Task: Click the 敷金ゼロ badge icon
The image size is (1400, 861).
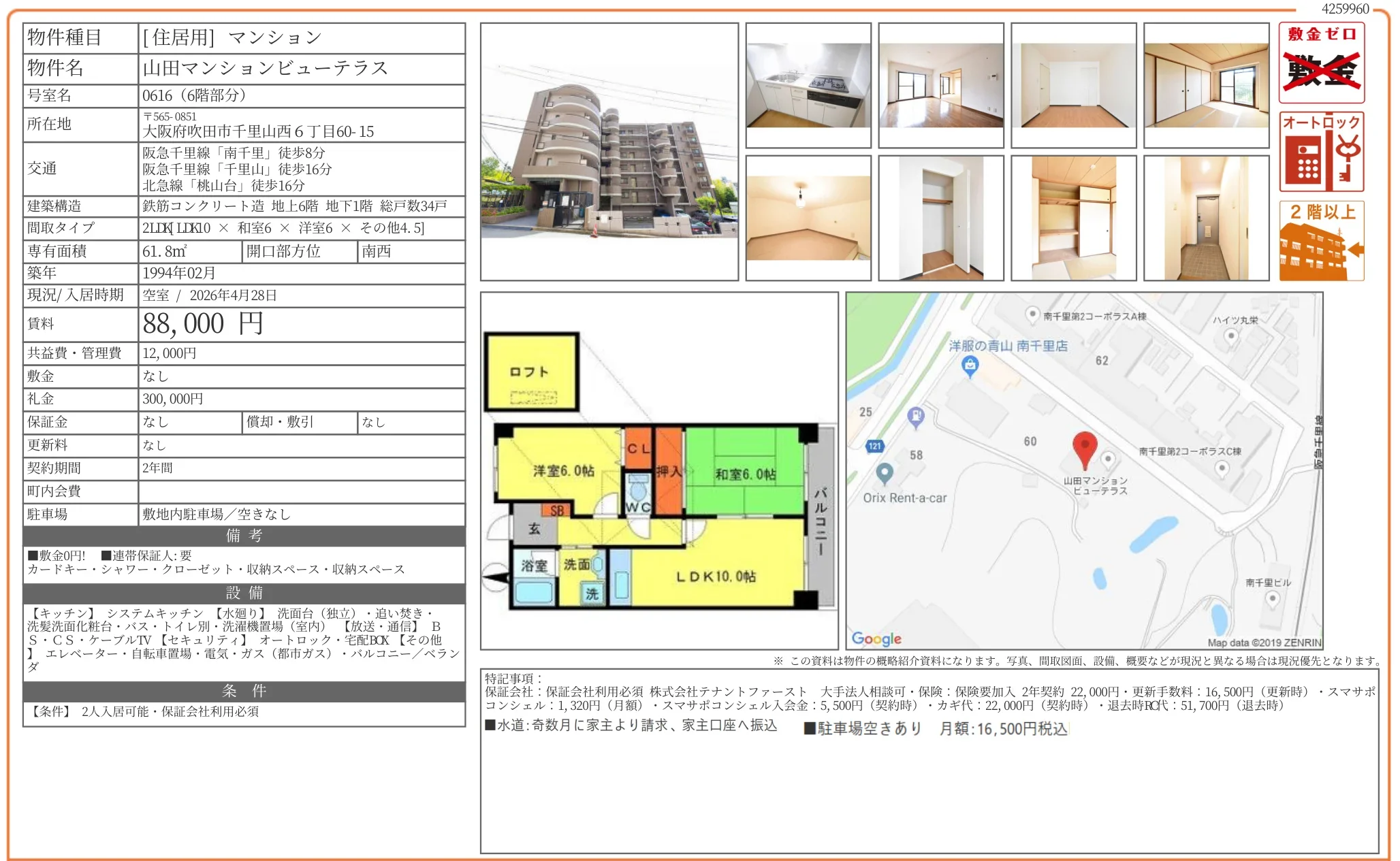Action: tap(1321, 63)
